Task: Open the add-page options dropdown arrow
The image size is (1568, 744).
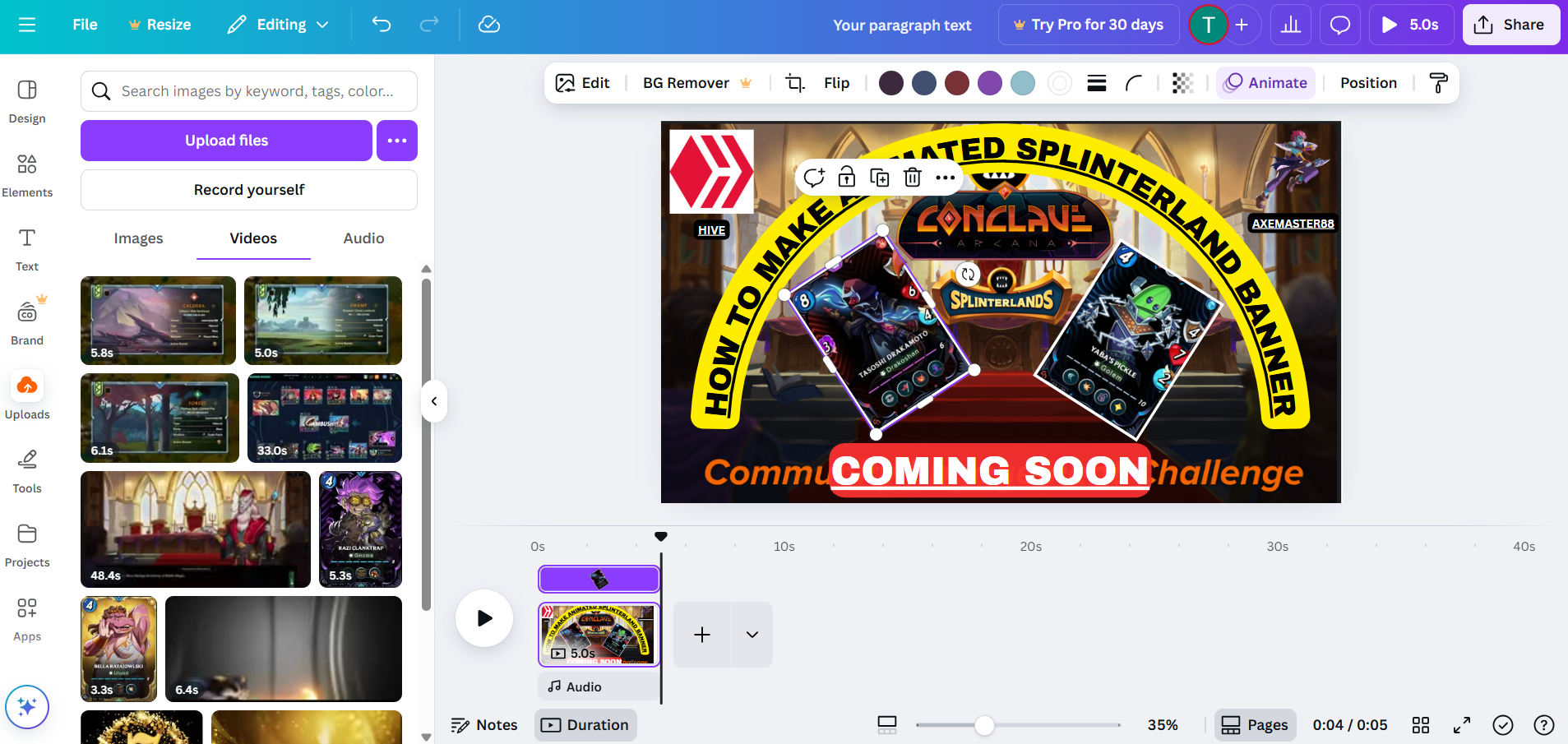Action: click(x=752, y=635)
